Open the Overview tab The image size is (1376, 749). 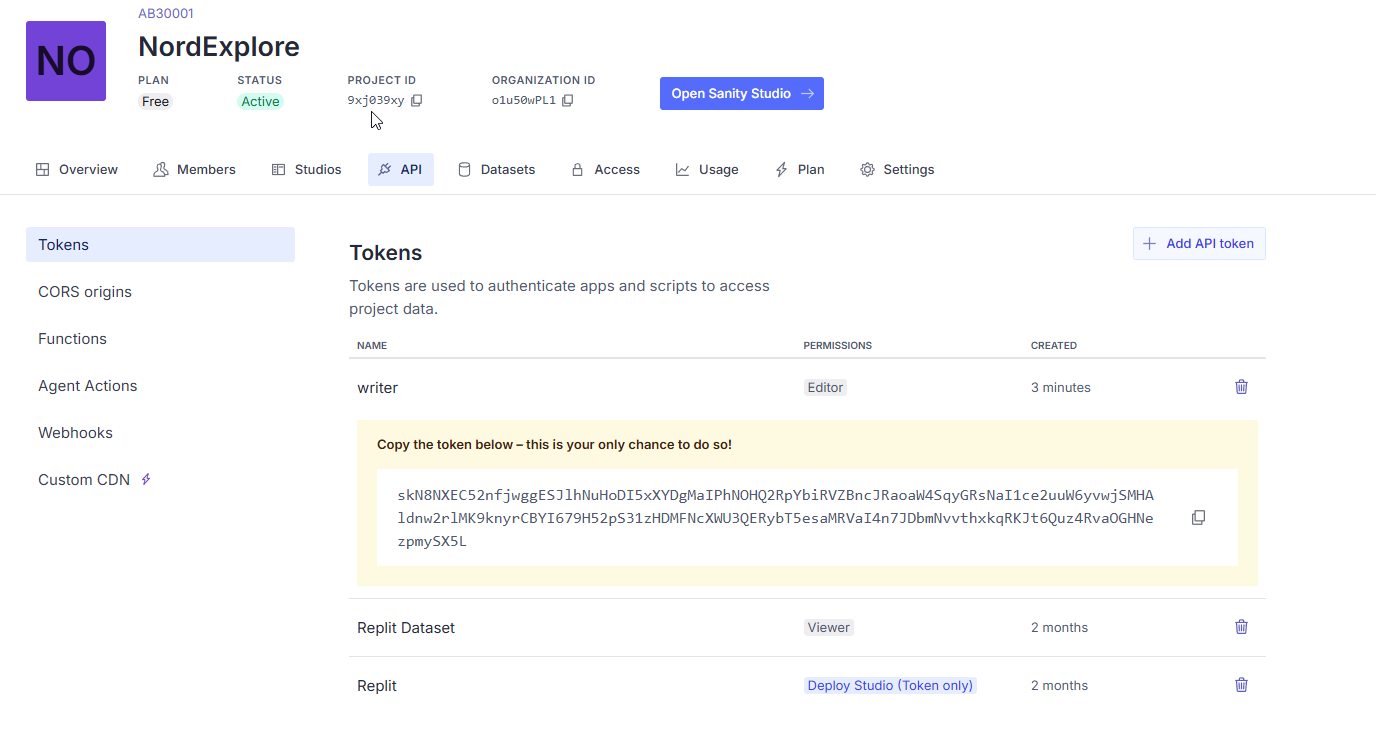coord(77,170)
